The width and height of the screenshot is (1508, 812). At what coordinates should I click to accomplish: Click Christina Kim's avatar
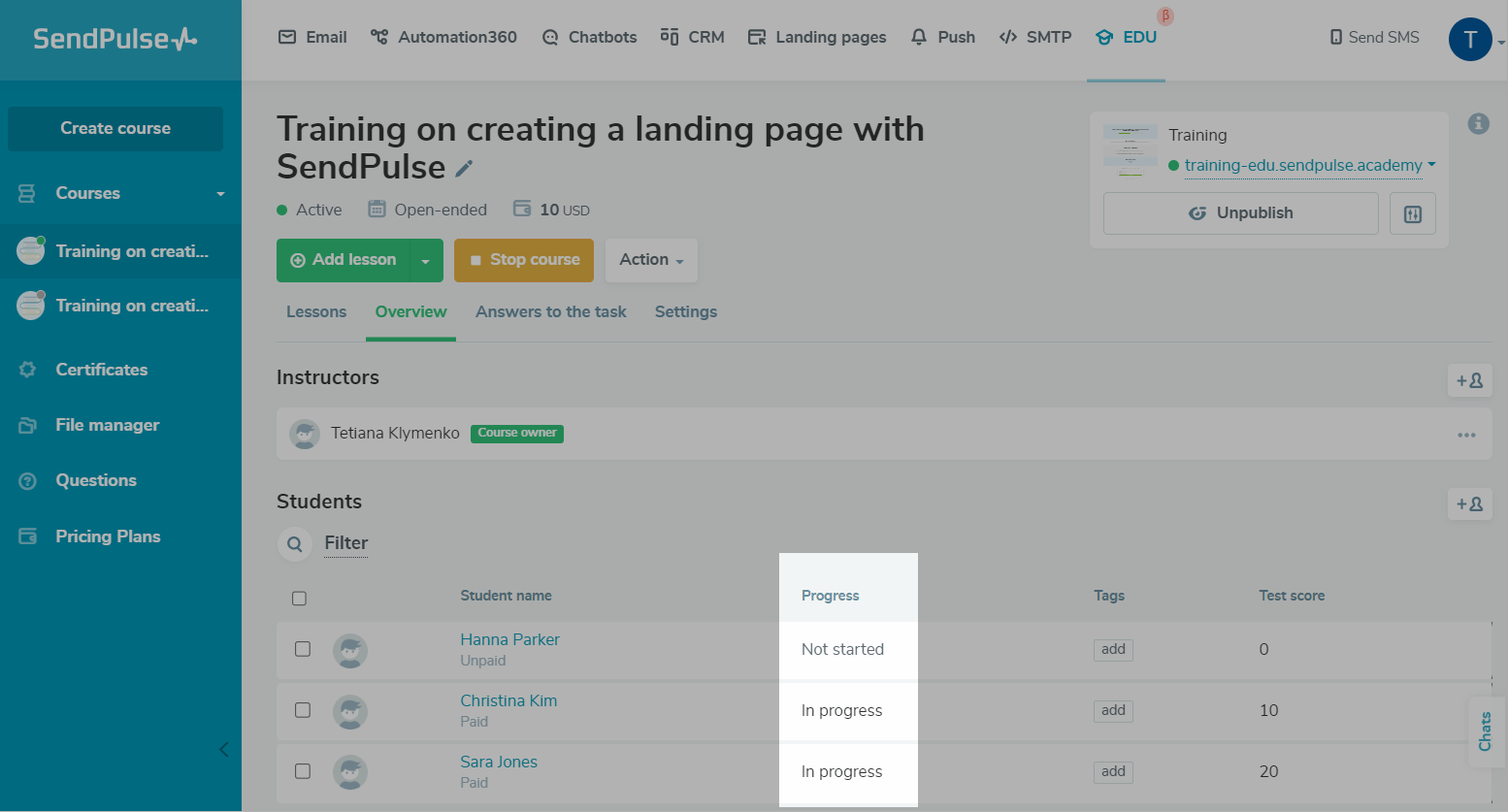pos(350,711)
